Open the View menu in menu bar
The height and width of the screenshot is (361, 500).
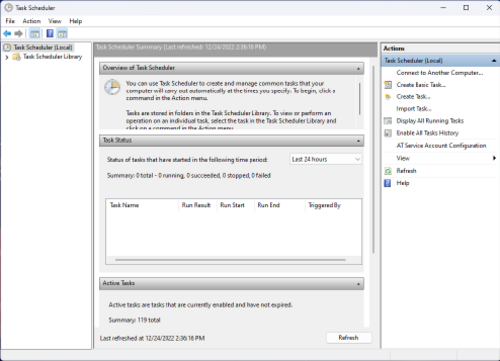[x=55, y=21]
